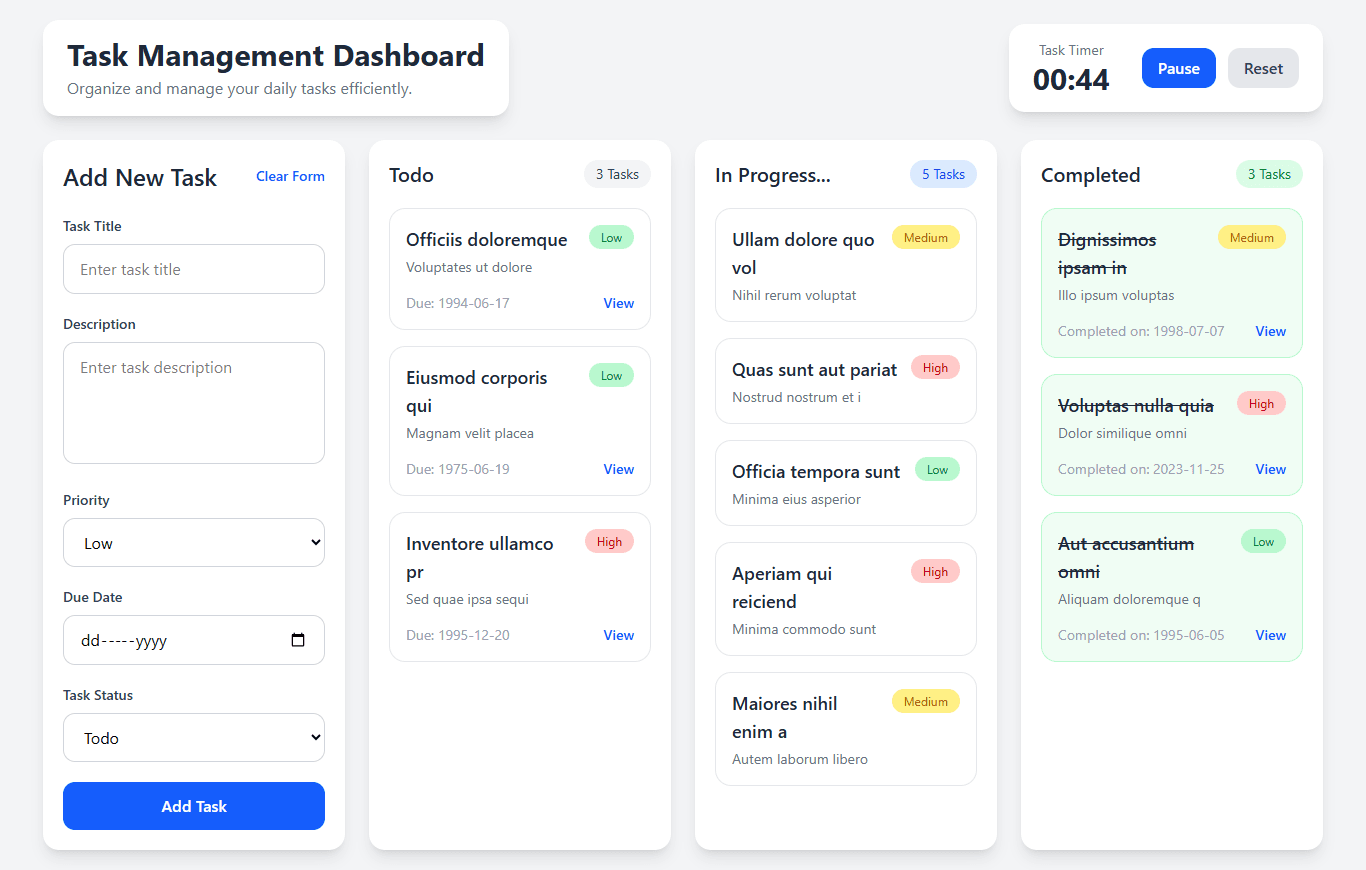1366x870 pixels.
Task: Select the Maiores nihil enim a card title
Action: [x=785, y=718]
